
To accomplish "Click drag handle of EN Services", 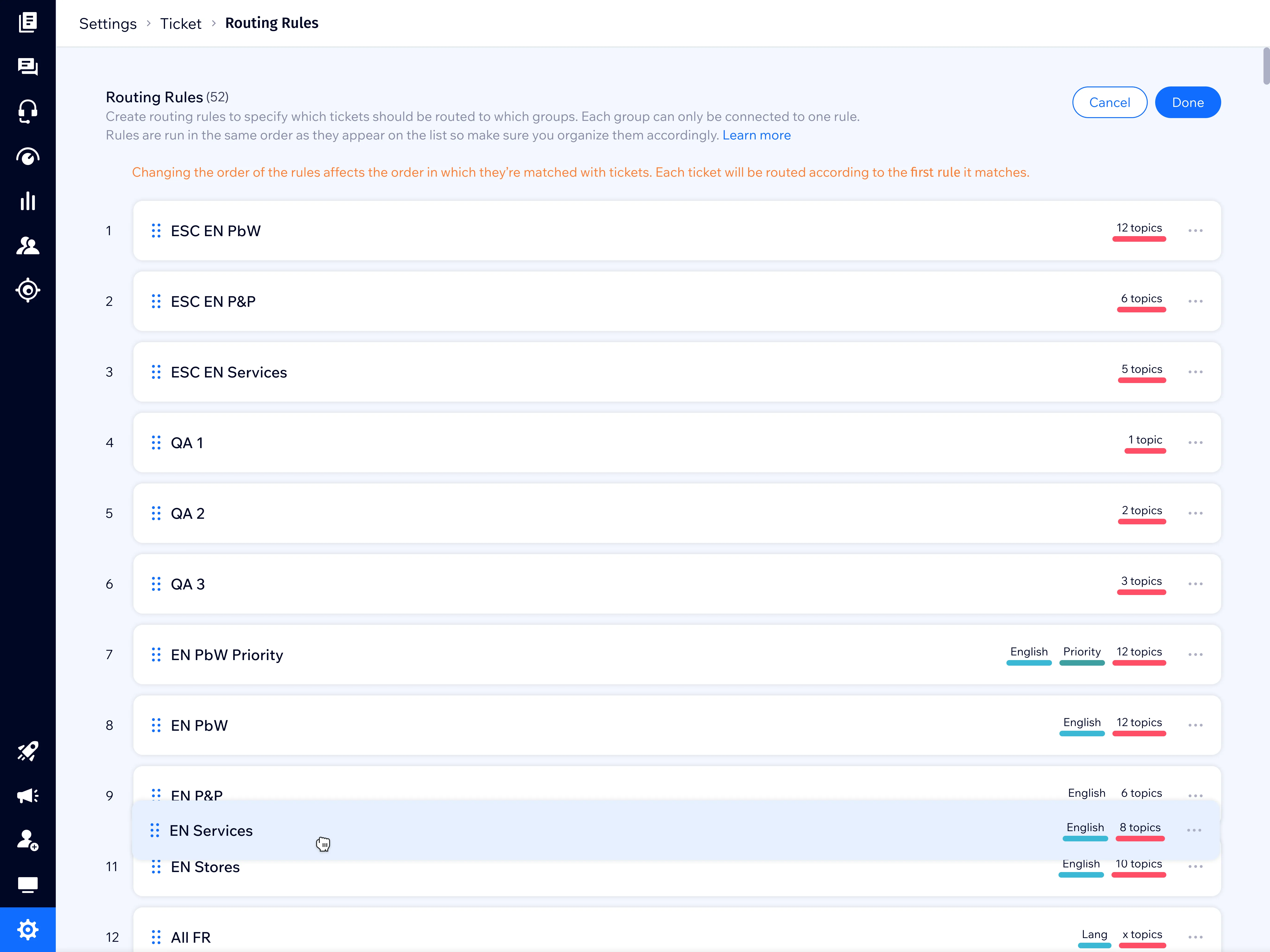I will click(155, 830).
